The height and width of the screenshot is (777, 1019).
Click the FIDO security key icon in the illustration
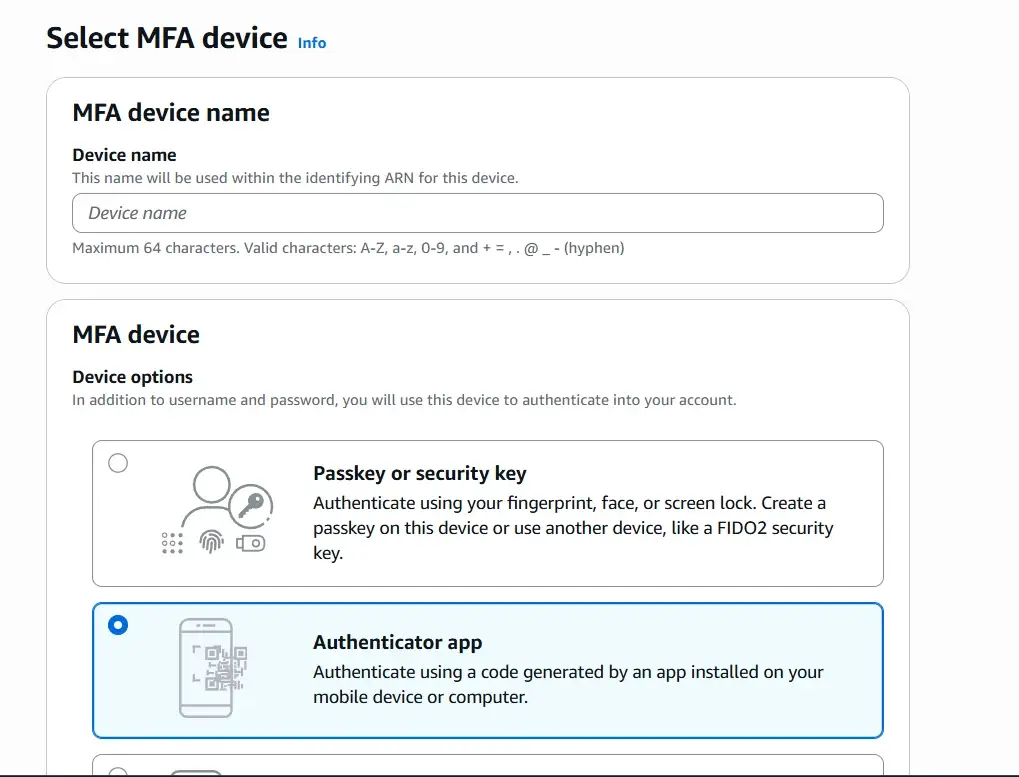pos(250,543)
